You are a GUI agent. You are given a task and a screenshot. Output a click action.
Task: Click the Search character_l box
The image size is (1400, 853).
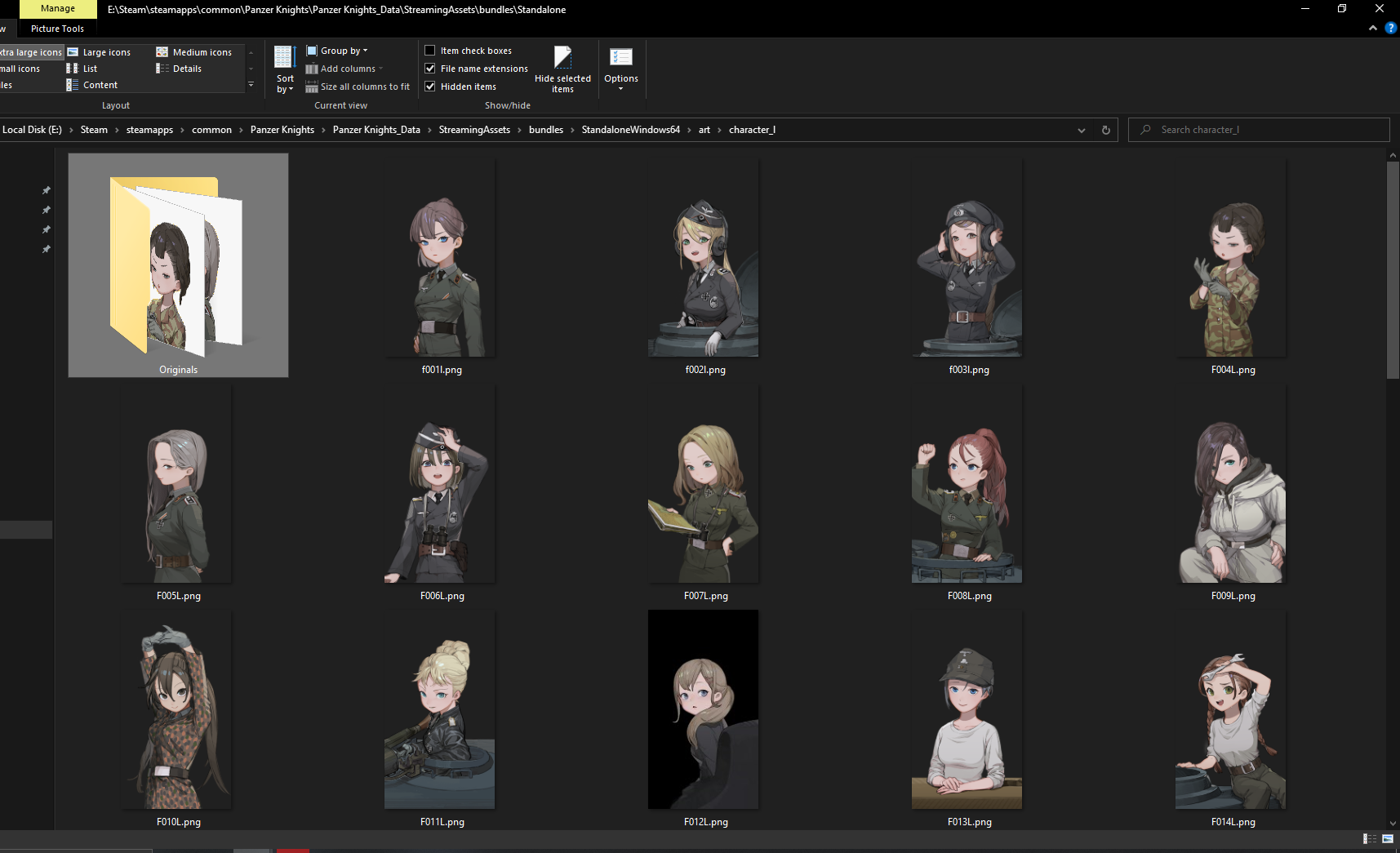click(1259, 130)
